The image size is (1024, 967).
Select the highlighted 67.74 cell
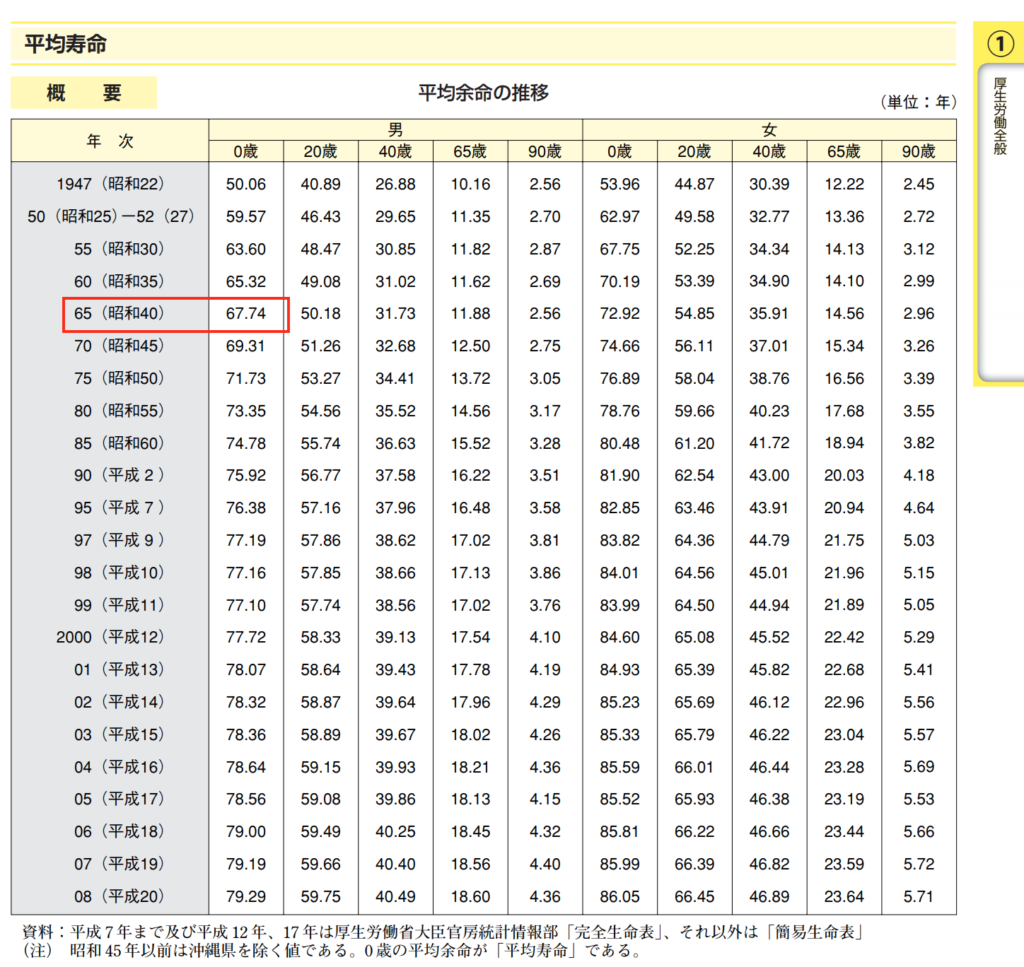[246, 314]
